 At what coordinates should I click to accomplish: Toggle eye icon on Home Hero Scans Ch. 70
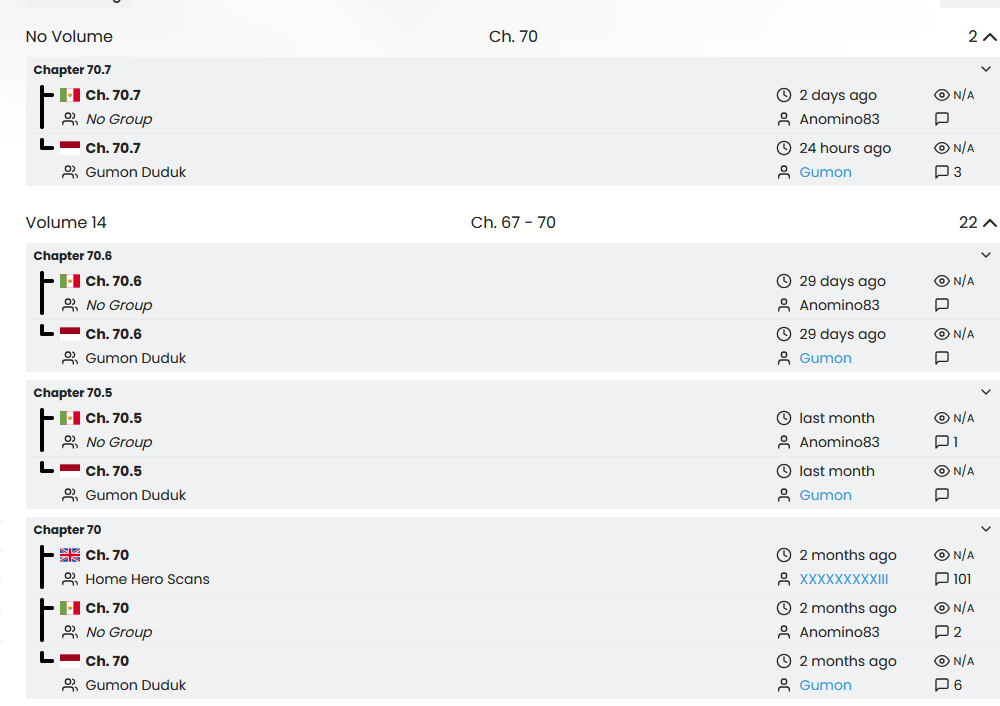coord(941,555)
